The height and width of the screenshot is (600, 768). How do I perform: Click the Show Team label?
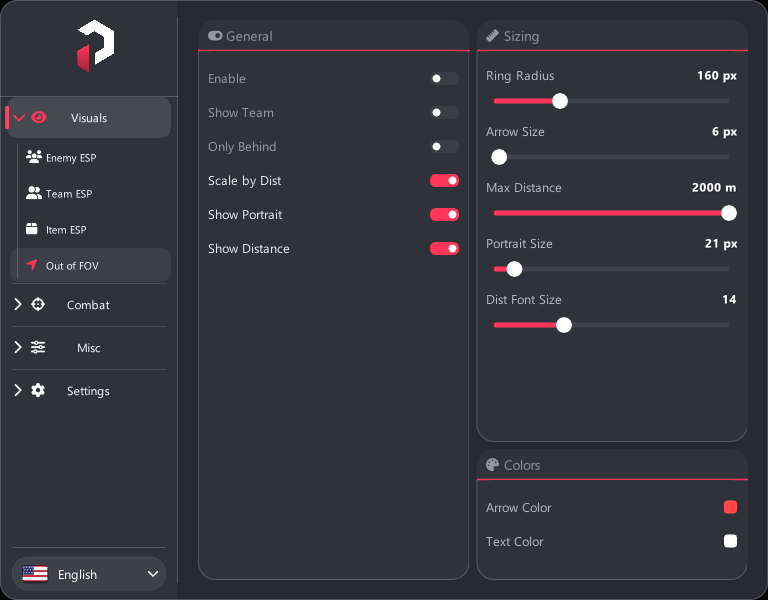241,113
